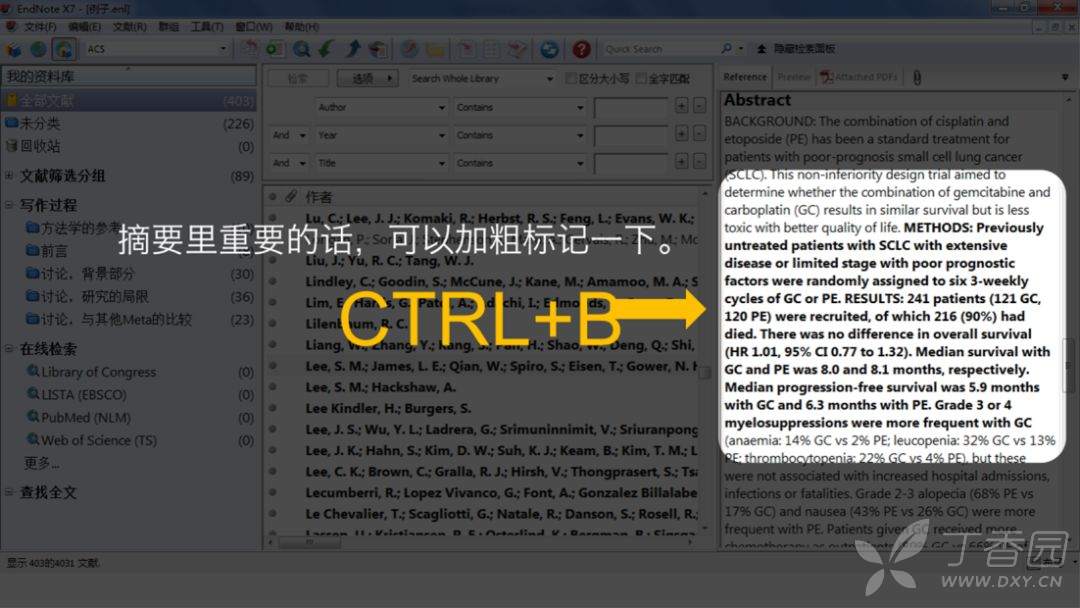Click the LISTA (EBSCO) search icon
1080x608 pixels.
pyautogui.click(x=32, y=394)
